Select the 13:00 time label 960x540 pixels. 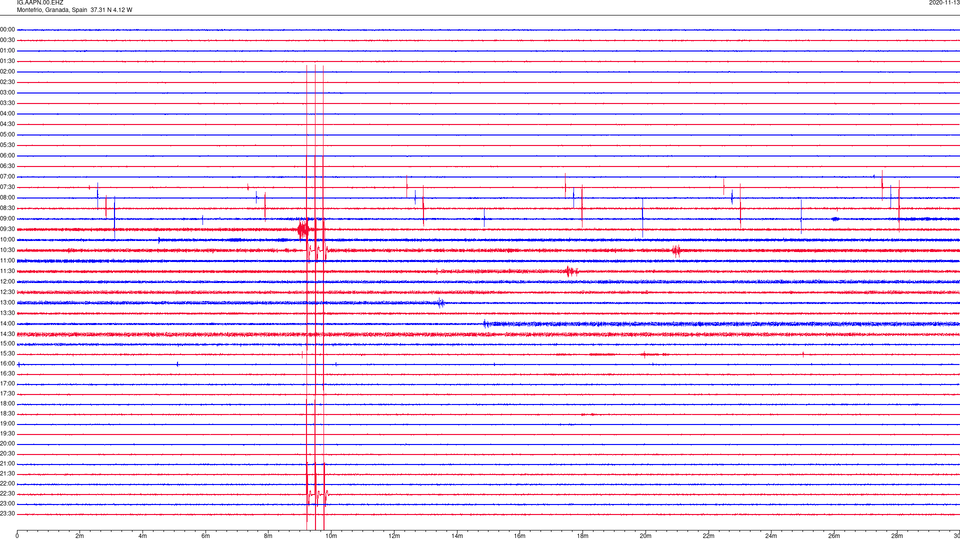(x=7, y=302)
